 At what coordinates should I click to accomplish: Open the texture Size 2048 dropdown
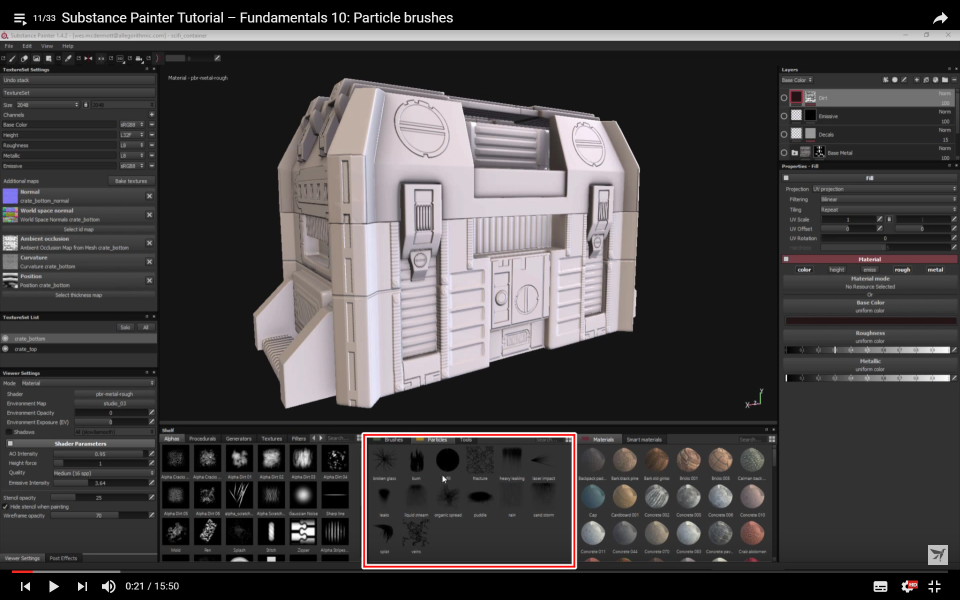(48, 105)
